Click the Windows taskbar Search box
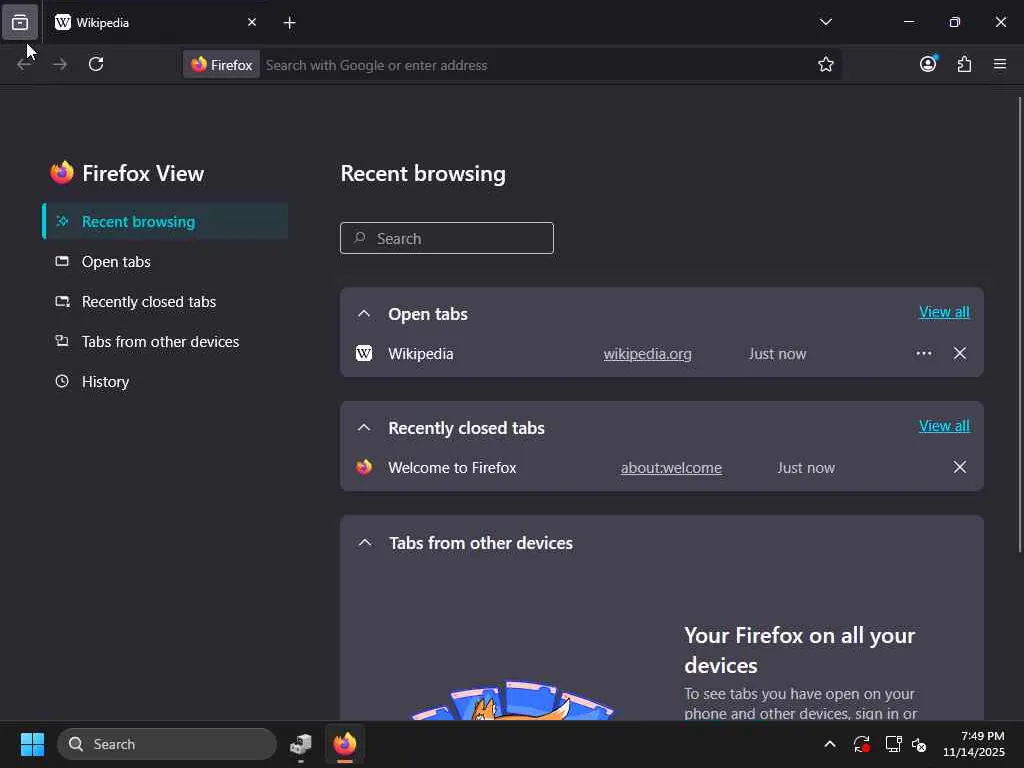The image size is (1024, 768). [x=167, y=744]
